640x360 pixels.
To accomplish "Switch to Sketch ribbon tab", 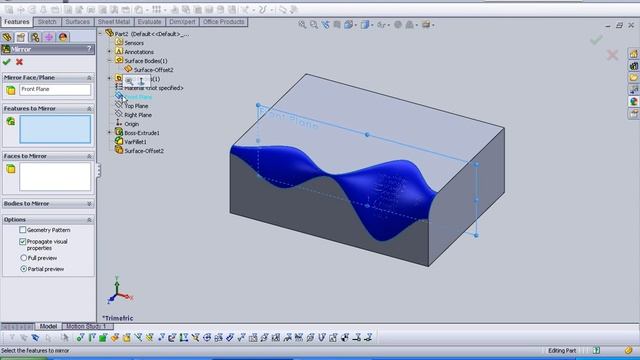I will coord(47,22).
